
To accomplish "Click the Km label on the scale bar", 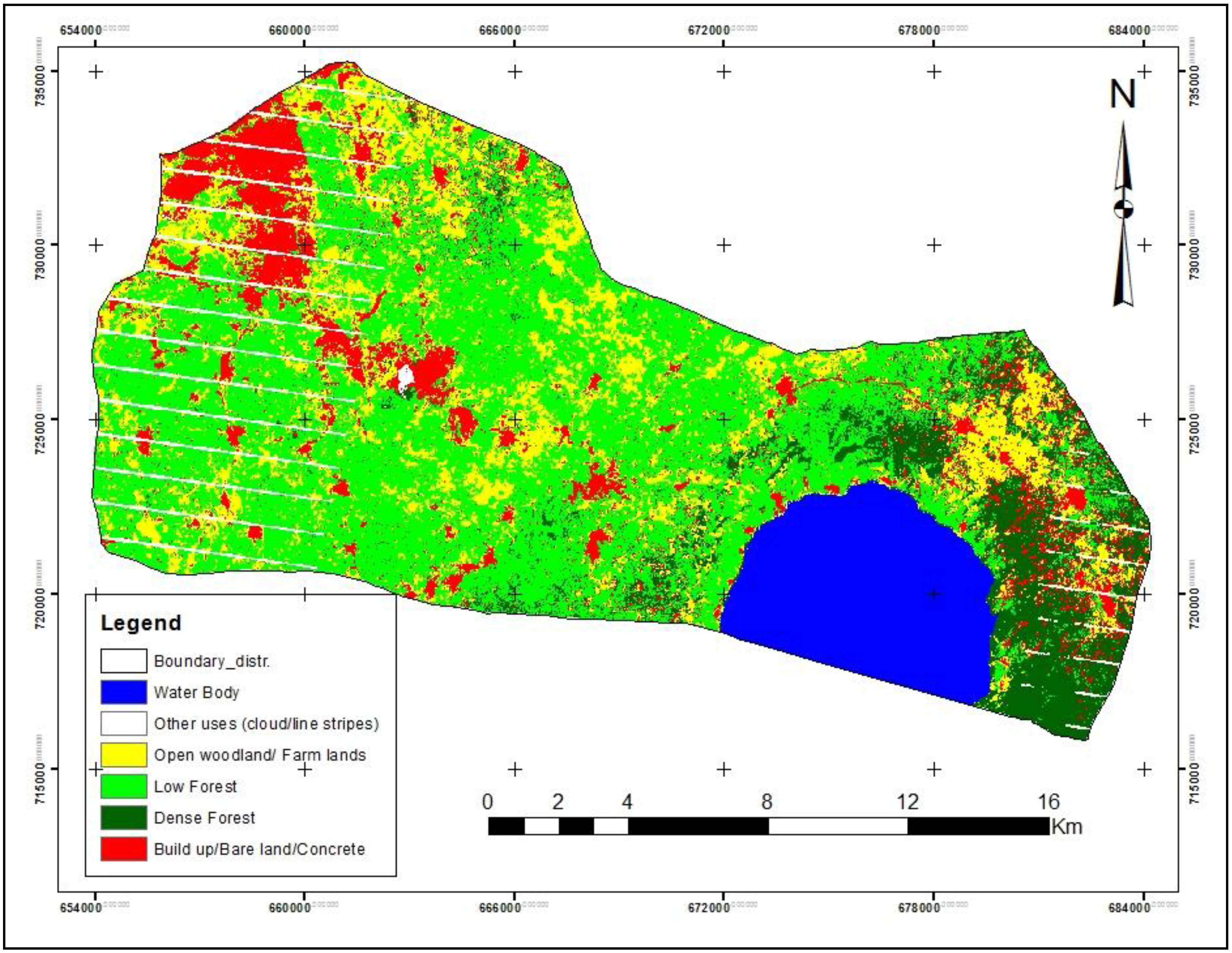I will 1067,827.
